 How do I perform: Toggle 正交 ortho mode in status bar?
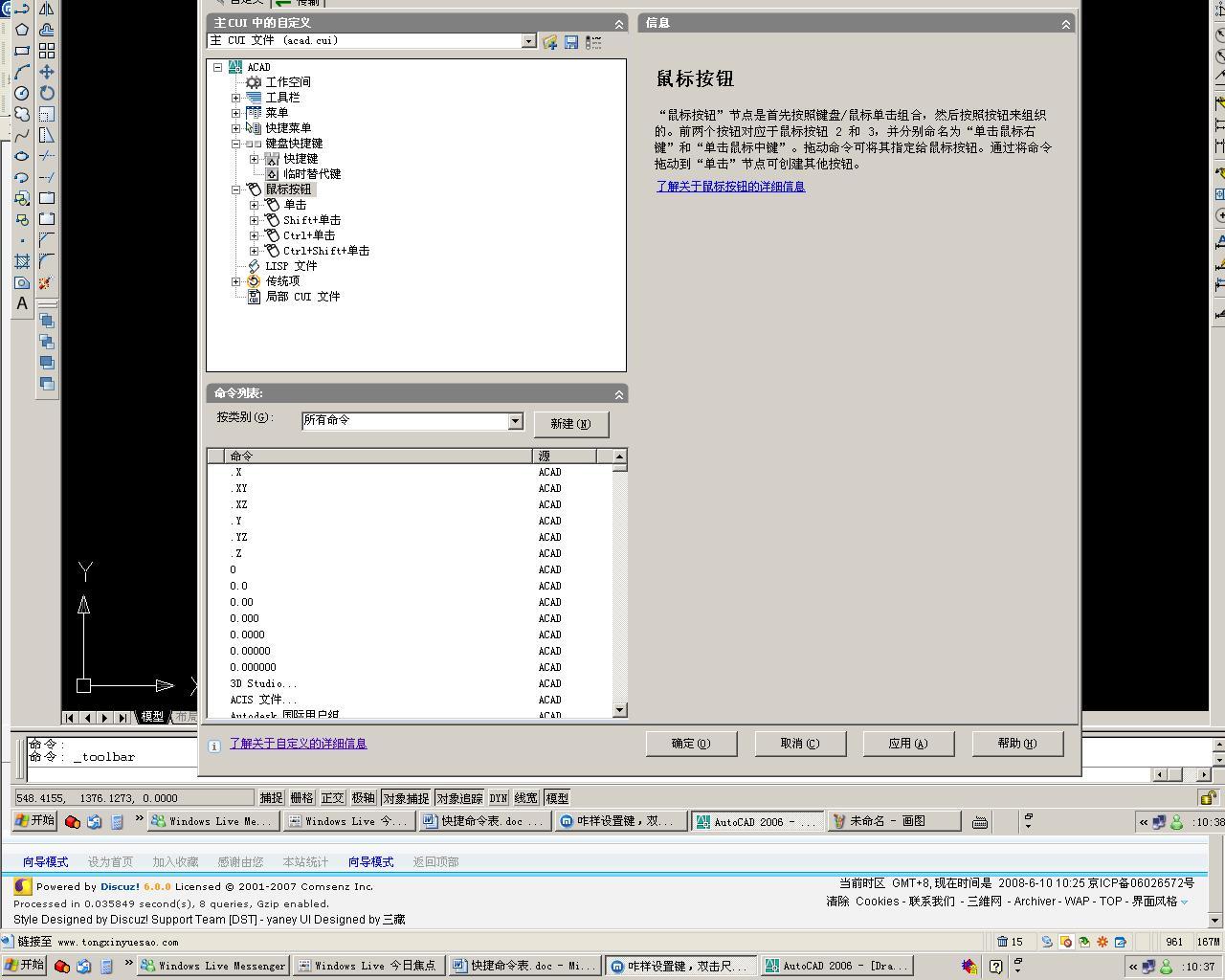[x=332, y=798]
